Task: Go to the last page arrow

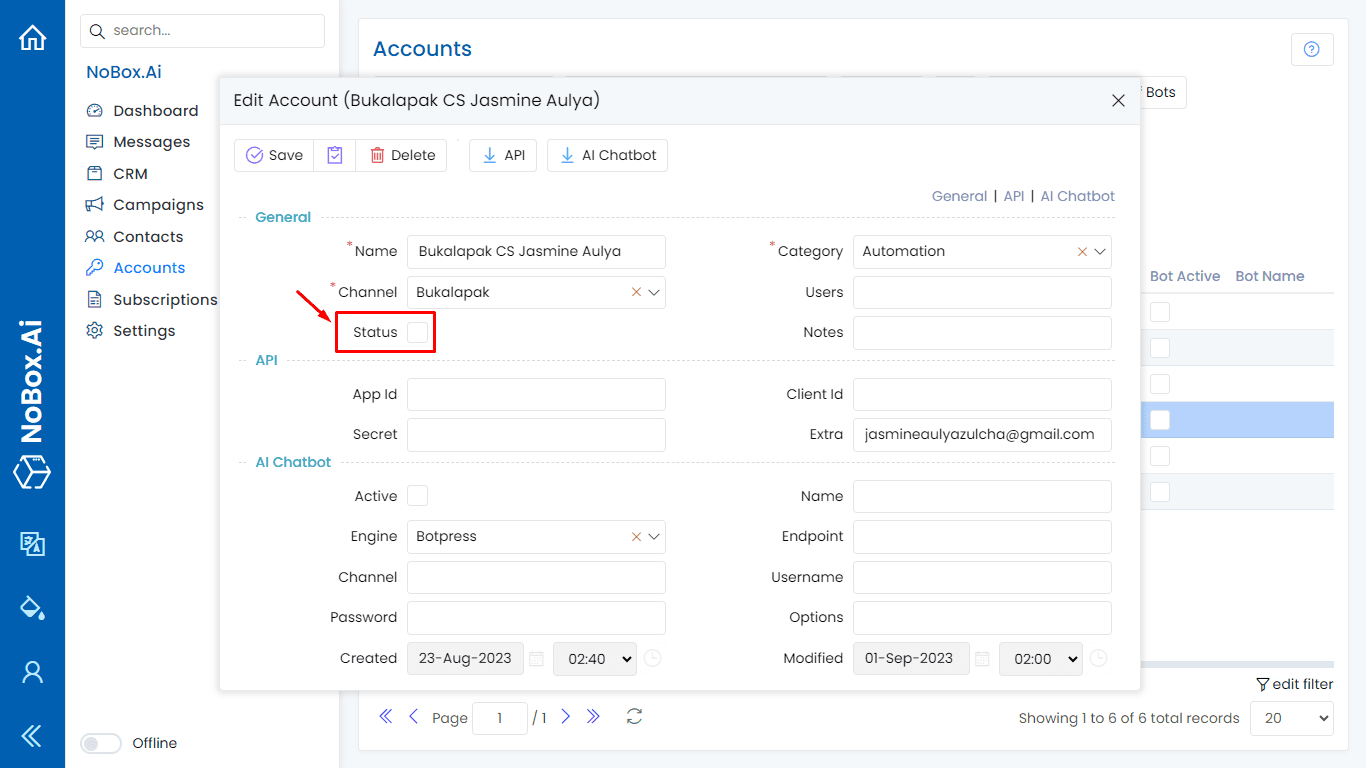Action: 593,717
